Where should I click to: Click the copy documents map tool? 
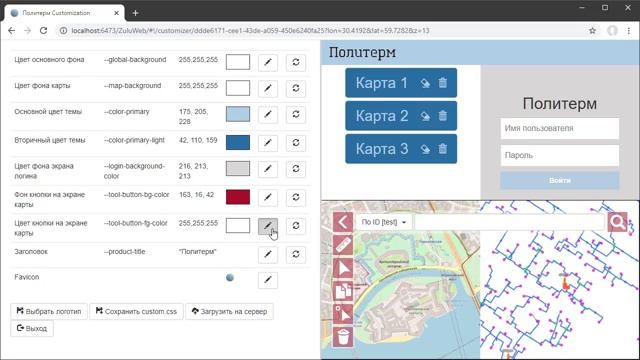tap(343, 291)
